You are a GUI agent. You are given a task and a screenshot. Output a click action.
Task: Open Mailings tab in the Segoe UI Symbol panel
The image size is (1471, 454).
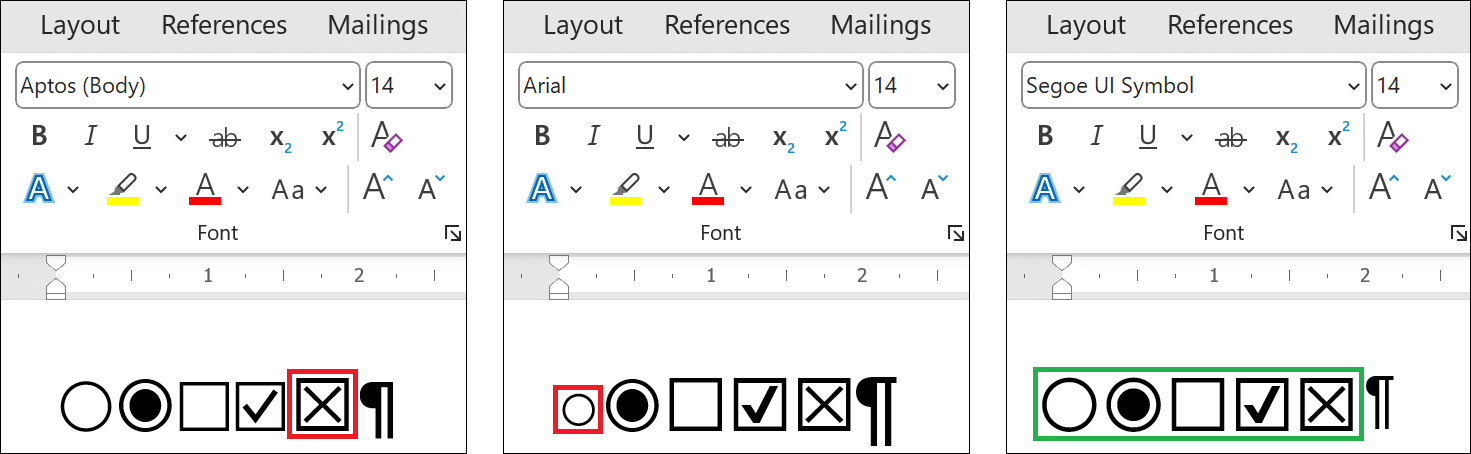pyautogui.click(x=1384, y=25)
